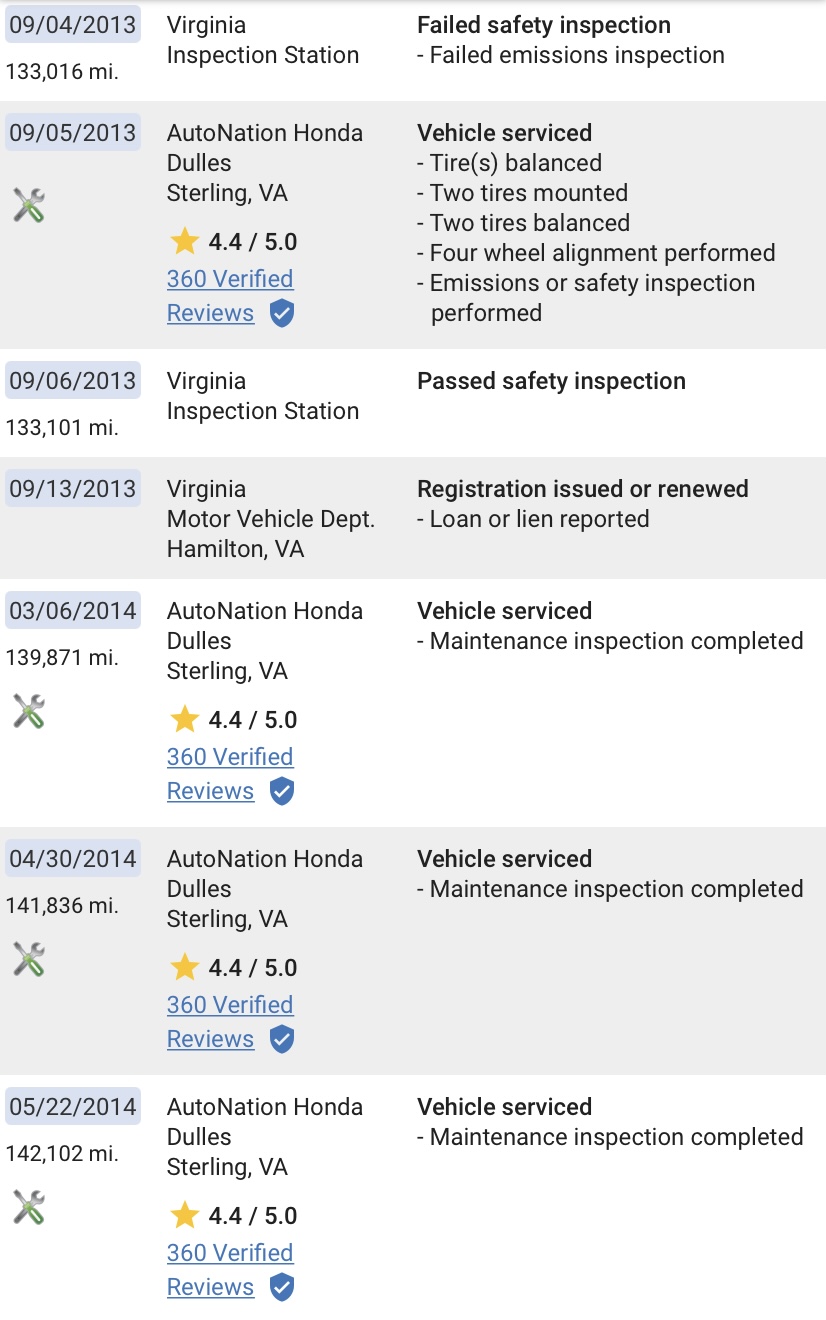
Task: Open 360 Verified Reviews link for 05/22/2014
Action: (x=230, y=1270)
